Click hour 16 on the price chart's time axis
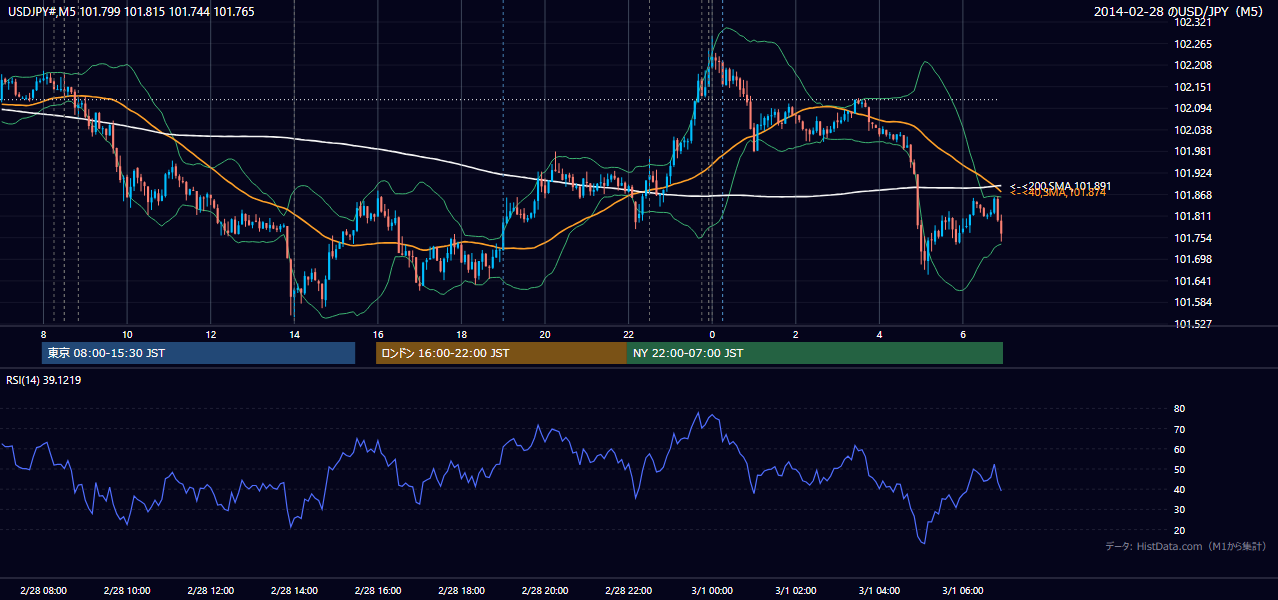Viewport: 1278px width, 600px height. coord(378,333)
